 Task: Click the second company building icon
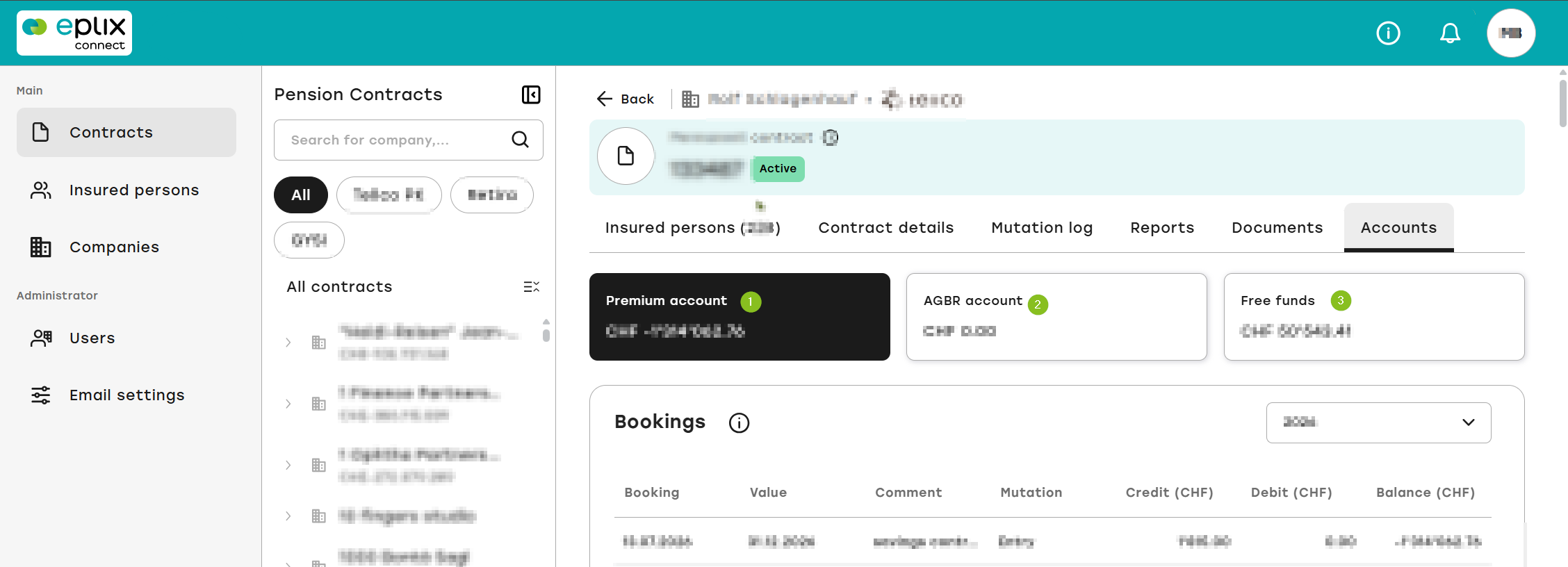tap(319, 404)
